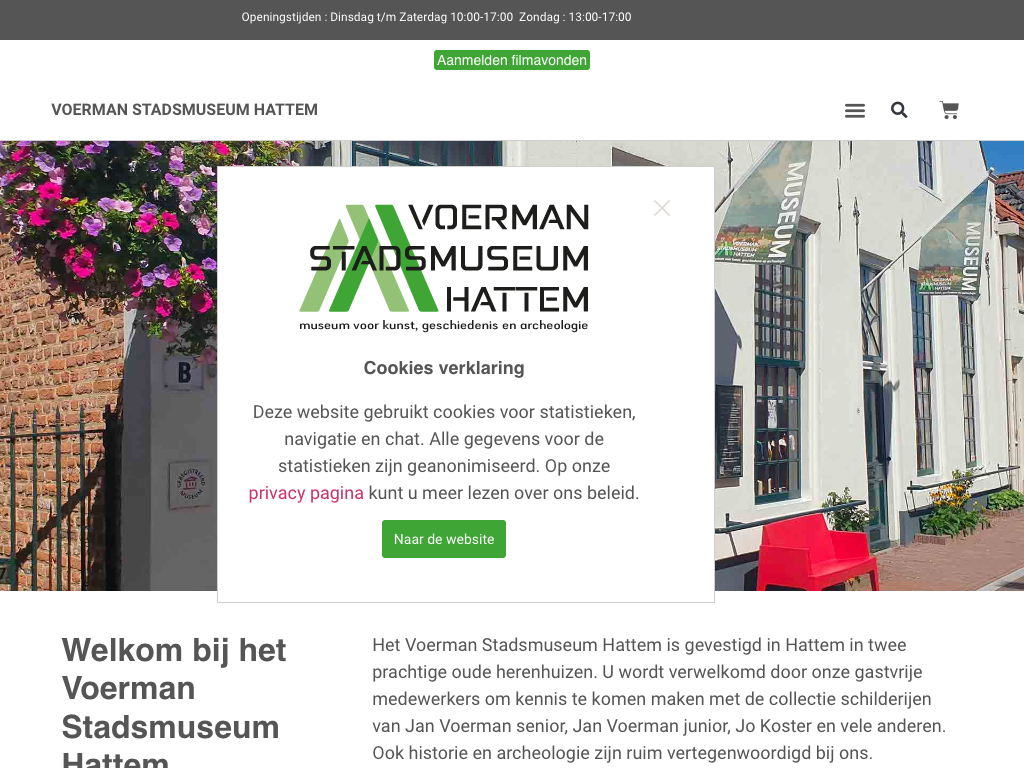The image size is (1024, 768).
Task: Click the letter B sign on the gatepost
Action: [x=184, y=372]
